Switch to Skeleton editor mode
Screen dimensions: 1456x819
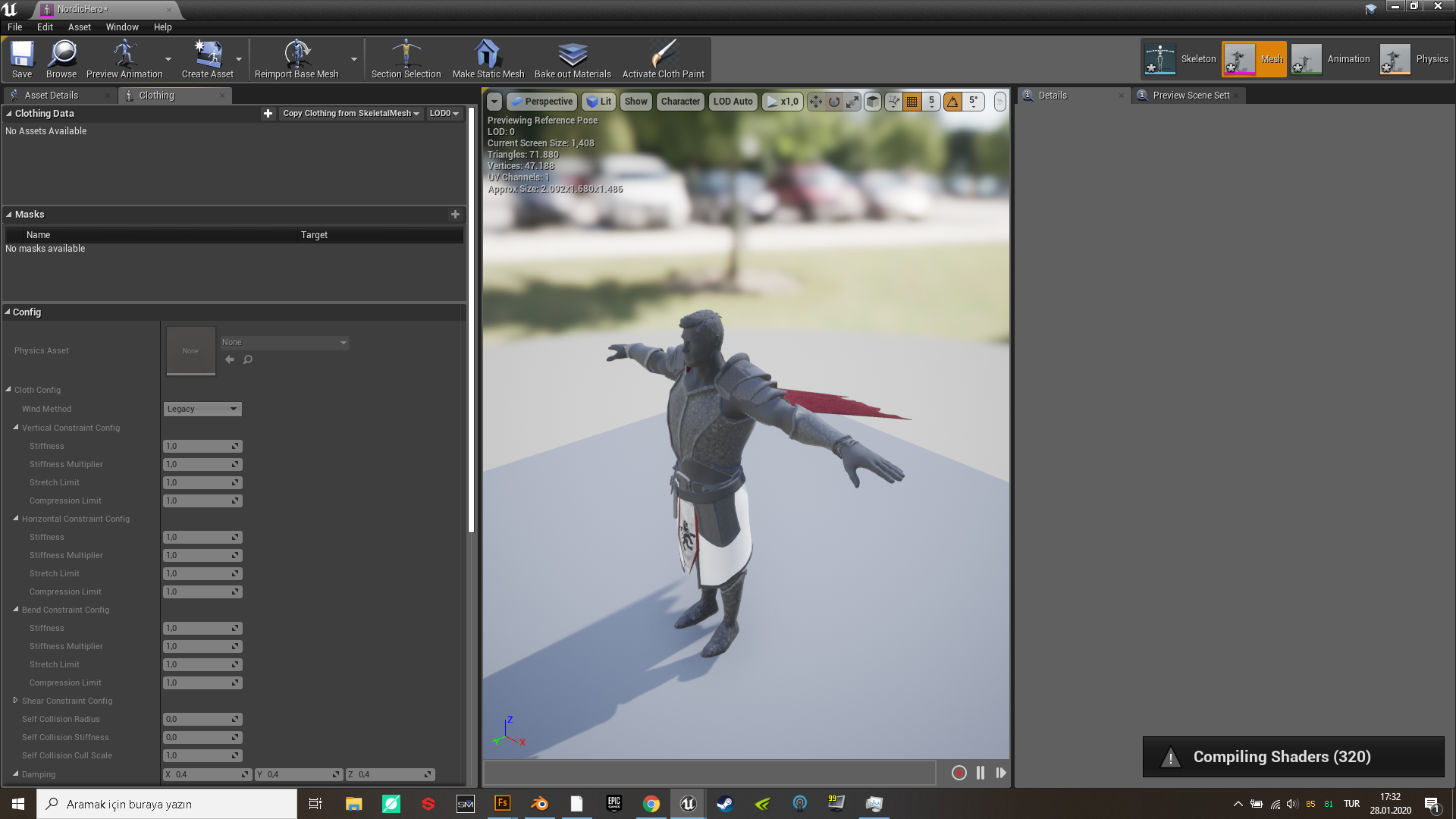click(x=1181, y=59)
